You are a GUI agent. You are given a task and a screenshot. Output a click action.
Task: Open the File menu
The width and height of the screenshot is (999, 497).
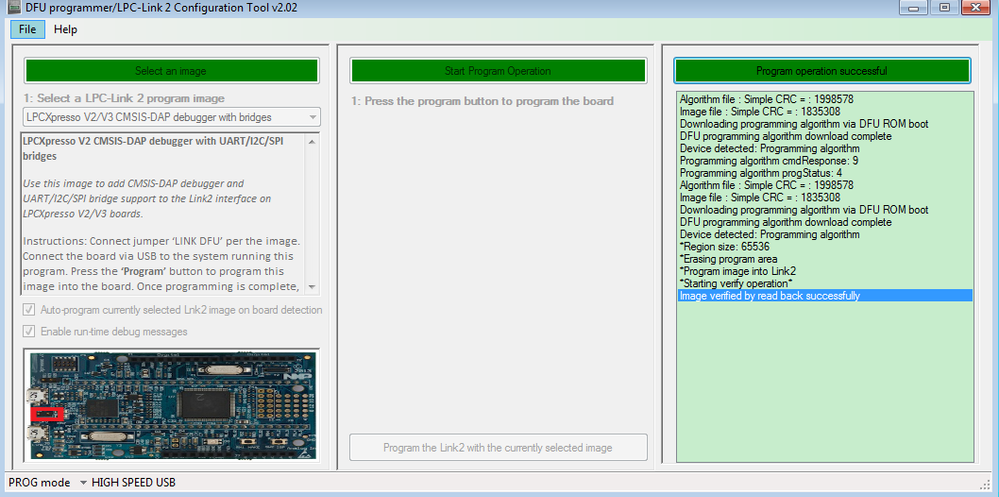point(27,29)
